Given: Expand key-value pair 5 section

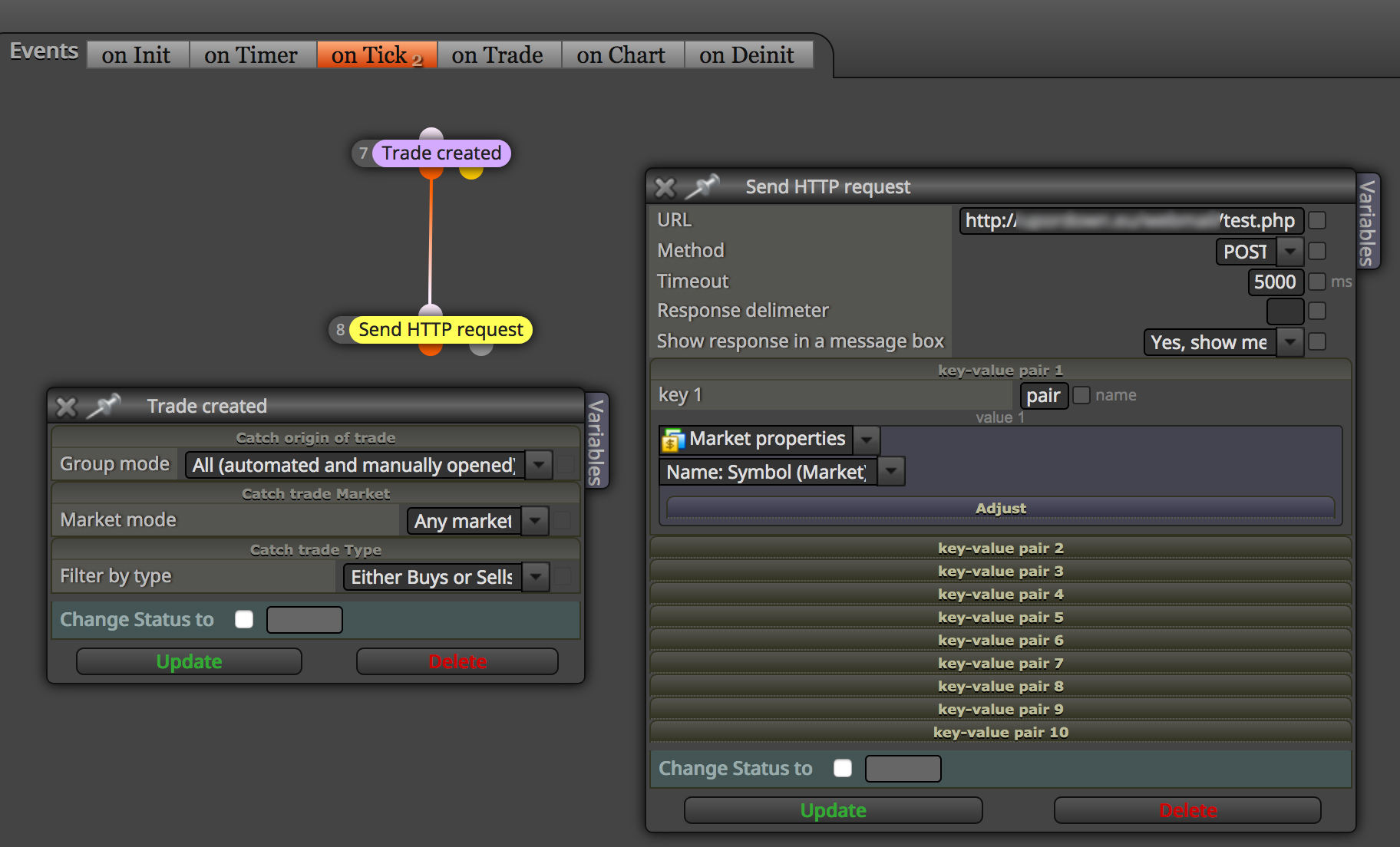Looking at the screenshot, I should (1000, 617).
